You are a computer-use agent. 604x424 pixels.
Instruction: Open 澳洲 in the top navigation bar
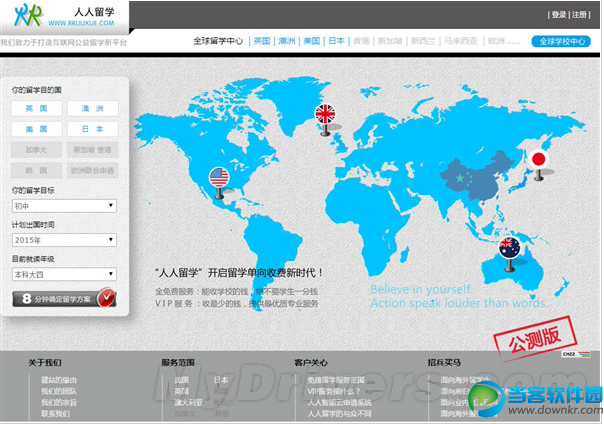287,41
